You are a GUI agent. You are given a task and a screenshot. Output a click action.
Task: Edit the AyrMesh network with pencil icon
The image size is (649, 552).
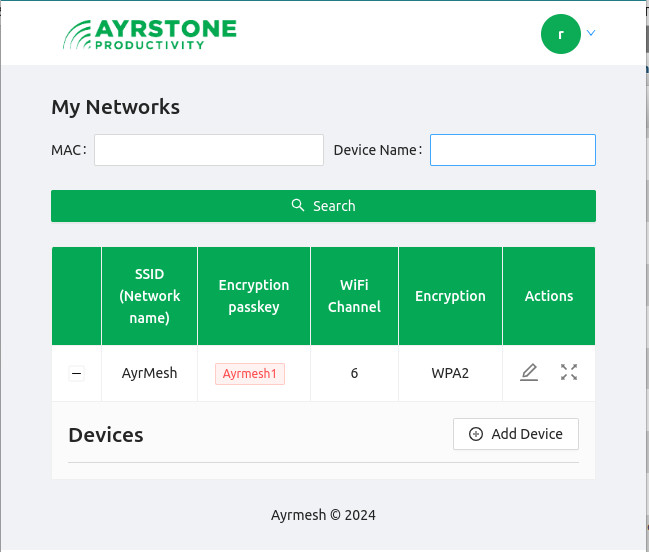click(529, 373)
